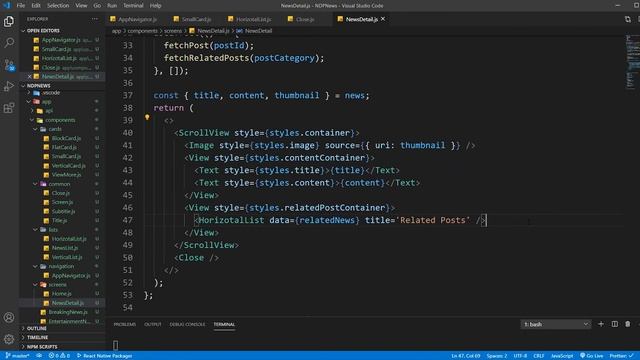Open the Accounts icon in the activity bar
Image resolution: width=640 pixels, height=360 pixels.
tap(9, 317)
